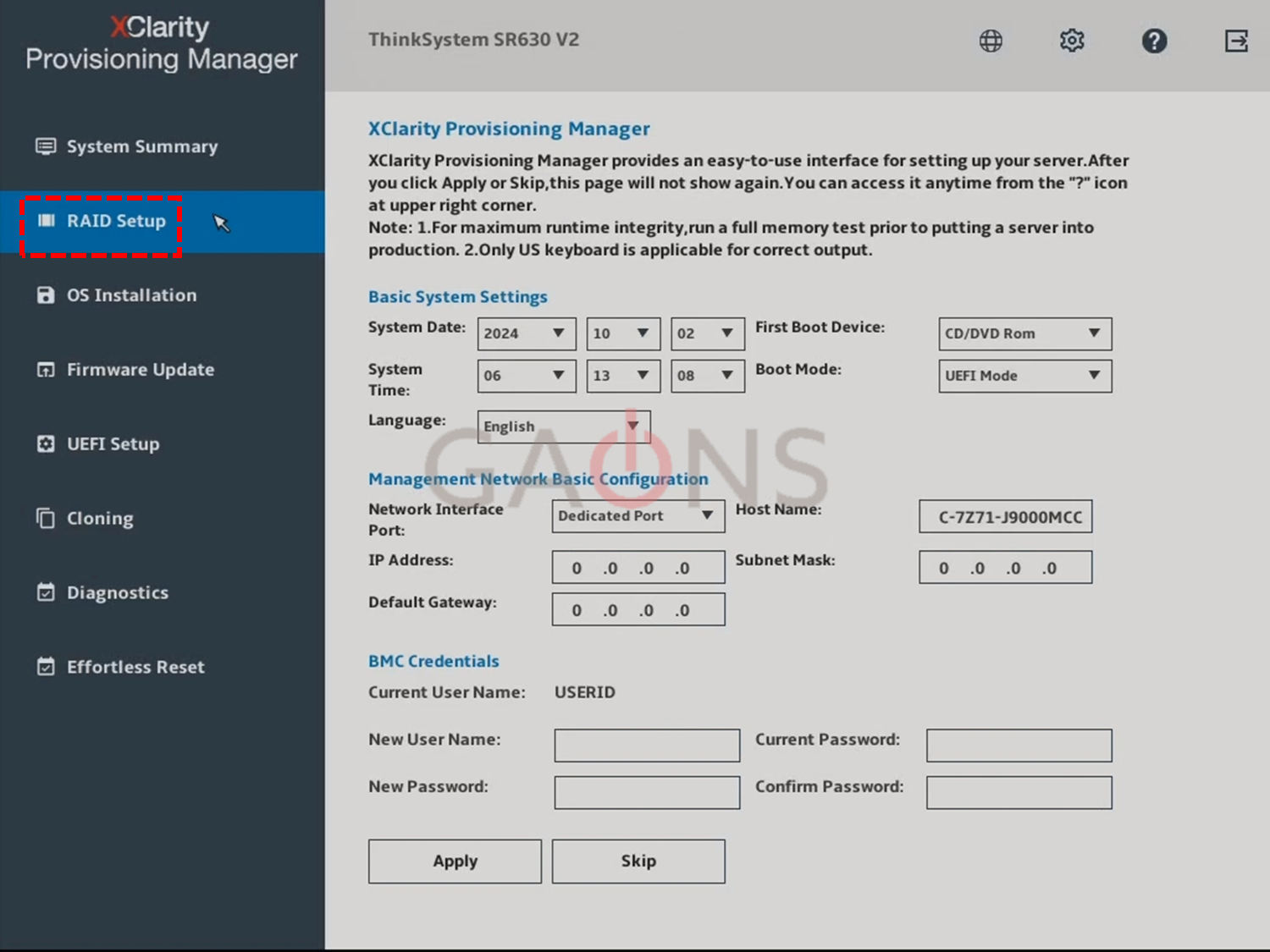This screenshot has width=1270, height=952.
Task: Click the UEFI Setup chip icon
Action: click(46, 444)
